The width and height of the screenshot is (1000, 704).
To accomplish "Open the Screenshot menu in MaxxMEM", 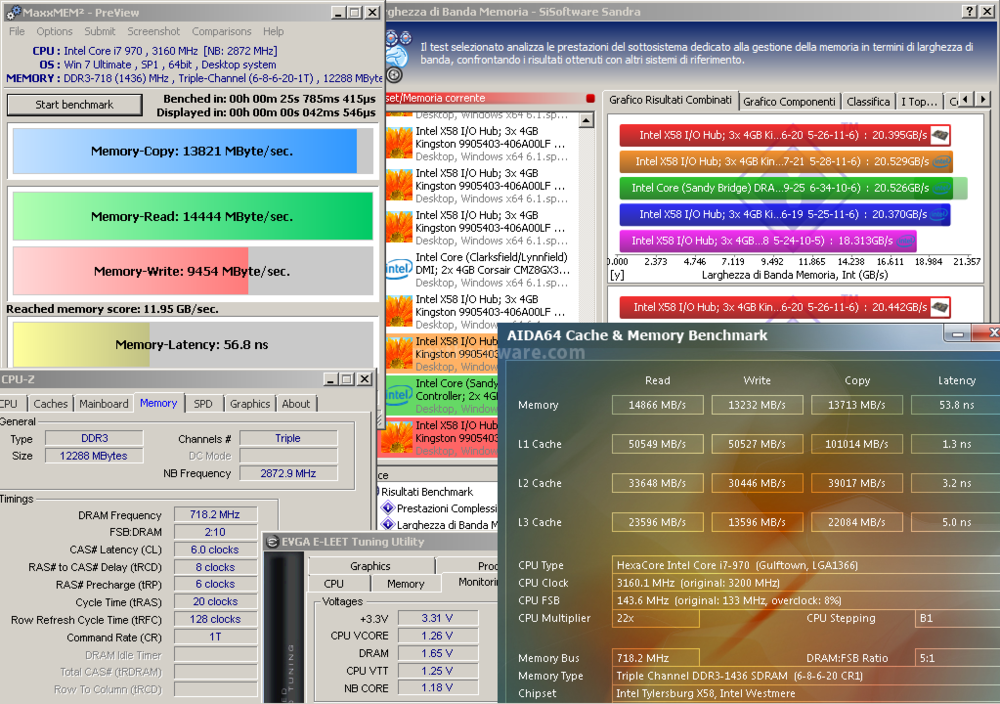I will click(153, 31).
